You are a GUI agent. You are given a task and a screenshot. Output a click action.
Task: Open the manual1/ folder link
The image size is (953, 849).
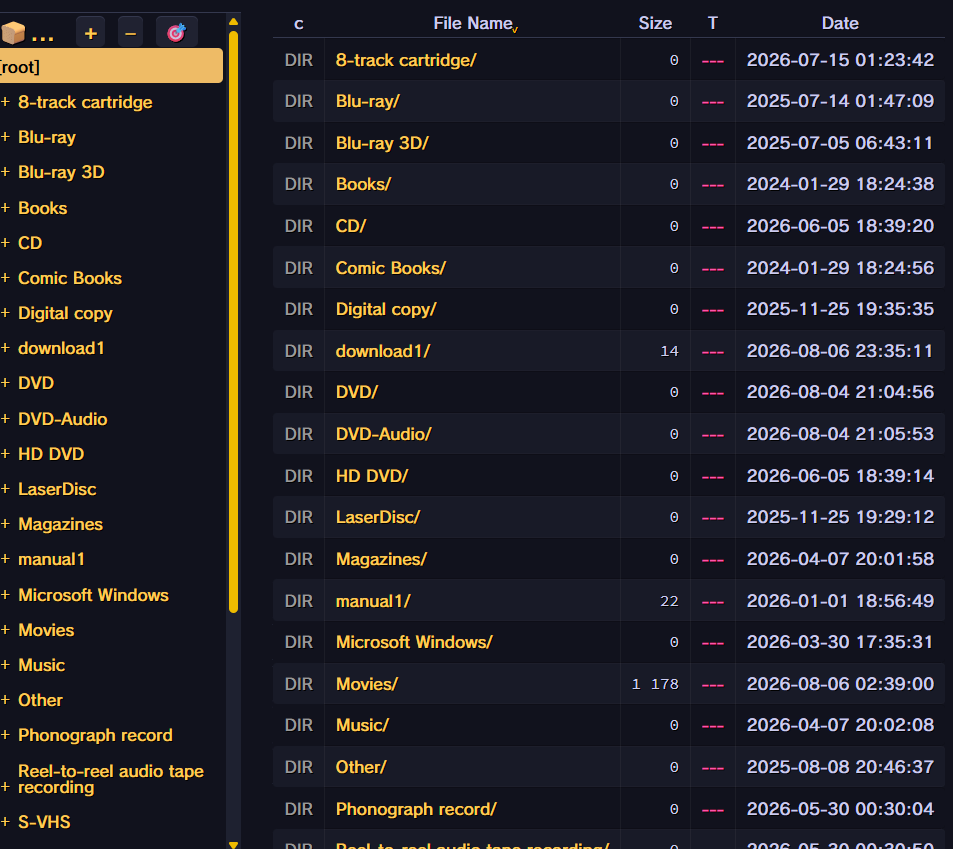373,601
